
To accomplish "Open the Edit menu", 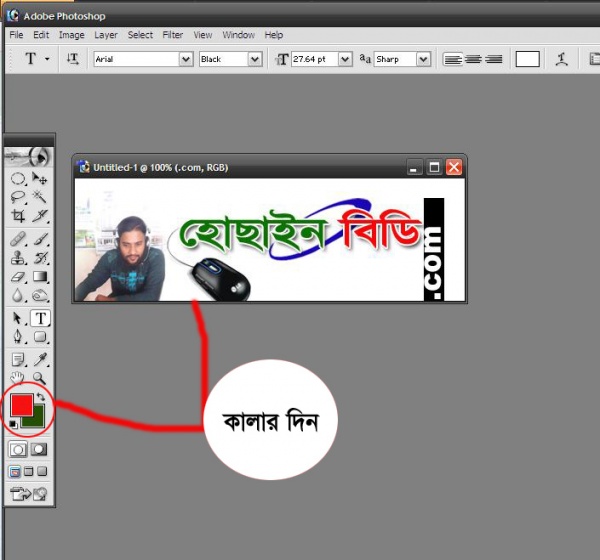I will [41, 35].
